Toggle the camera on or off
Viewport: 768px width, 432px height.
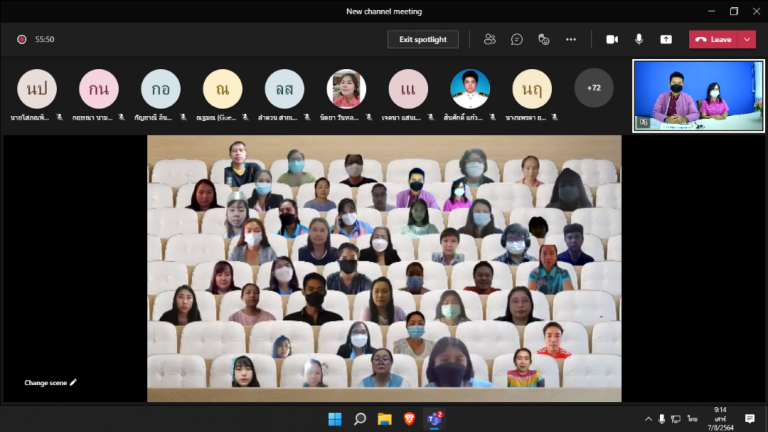click(x=612, y=39)
